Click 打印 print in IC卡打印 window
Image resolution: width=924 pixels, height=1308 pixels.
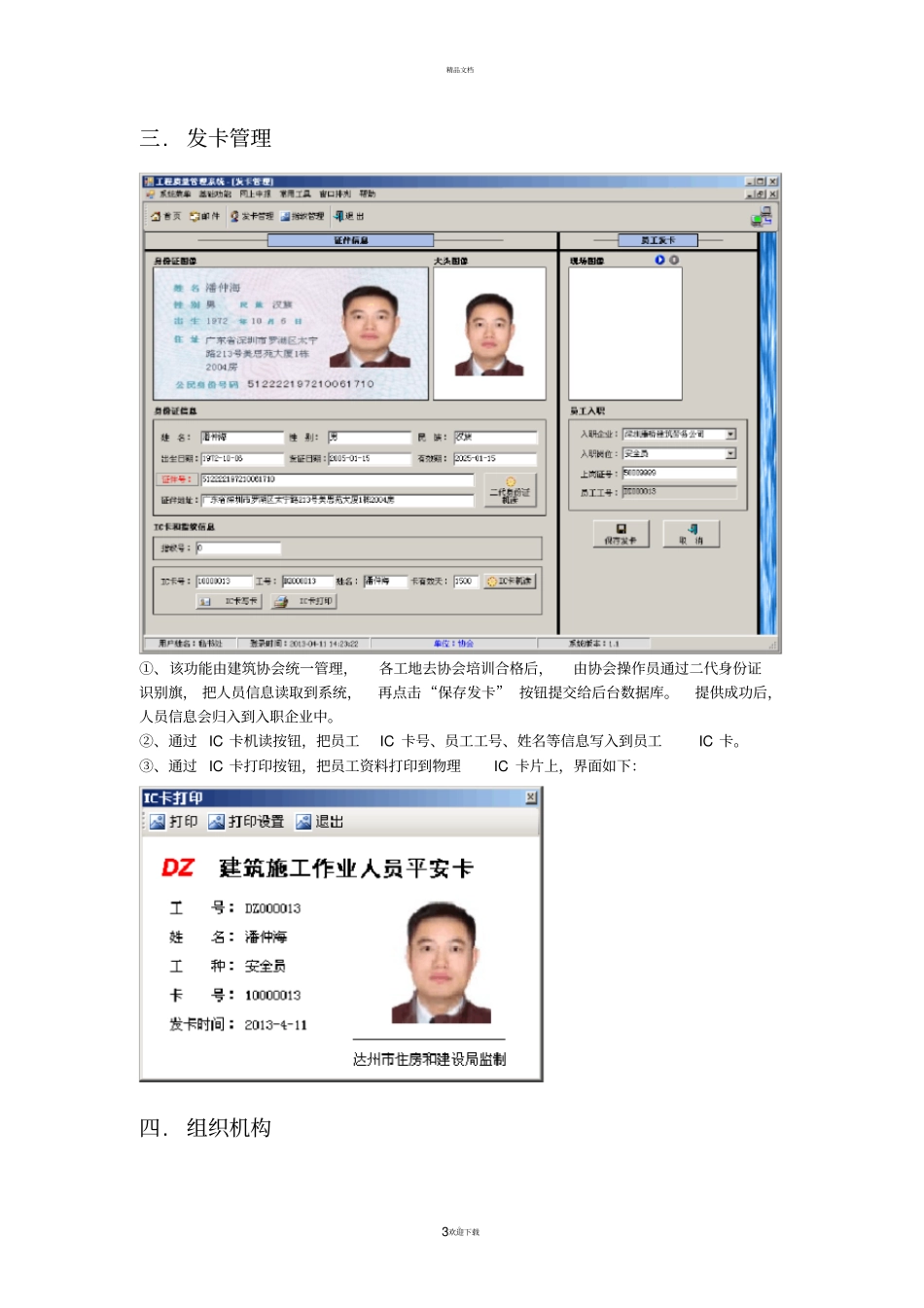174,822
